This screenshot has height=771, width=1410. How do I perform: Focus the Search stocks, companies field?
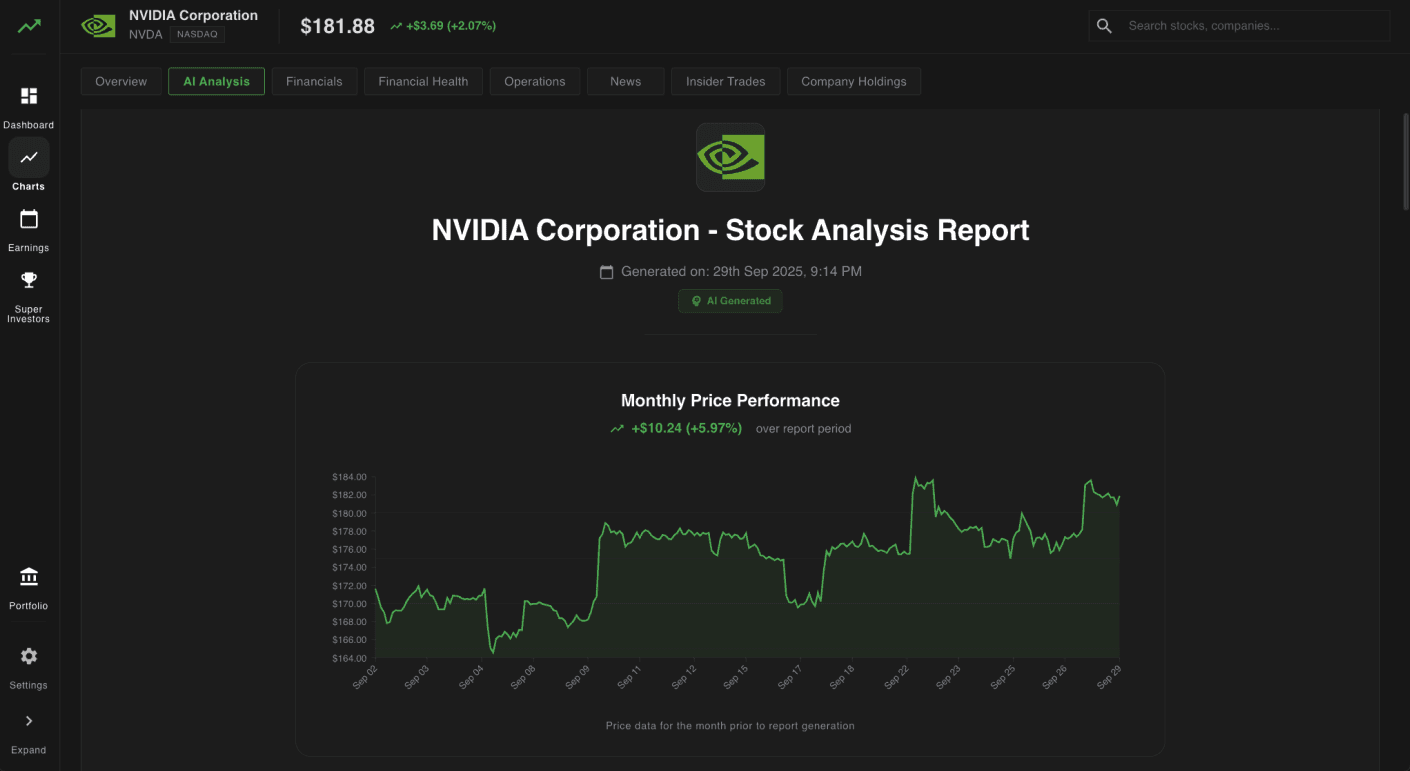[1239, 26]
